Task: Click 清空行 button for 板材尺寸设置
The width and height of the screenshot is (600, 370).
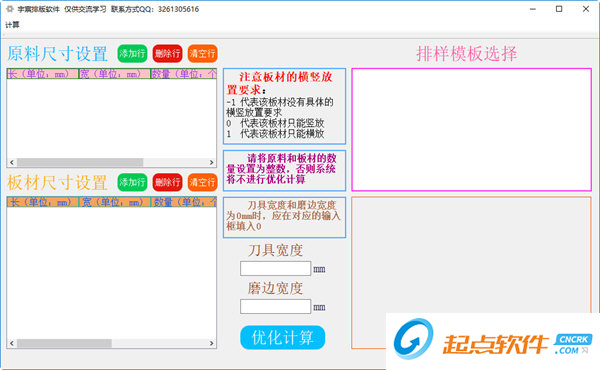Action: tap(202, 182)
